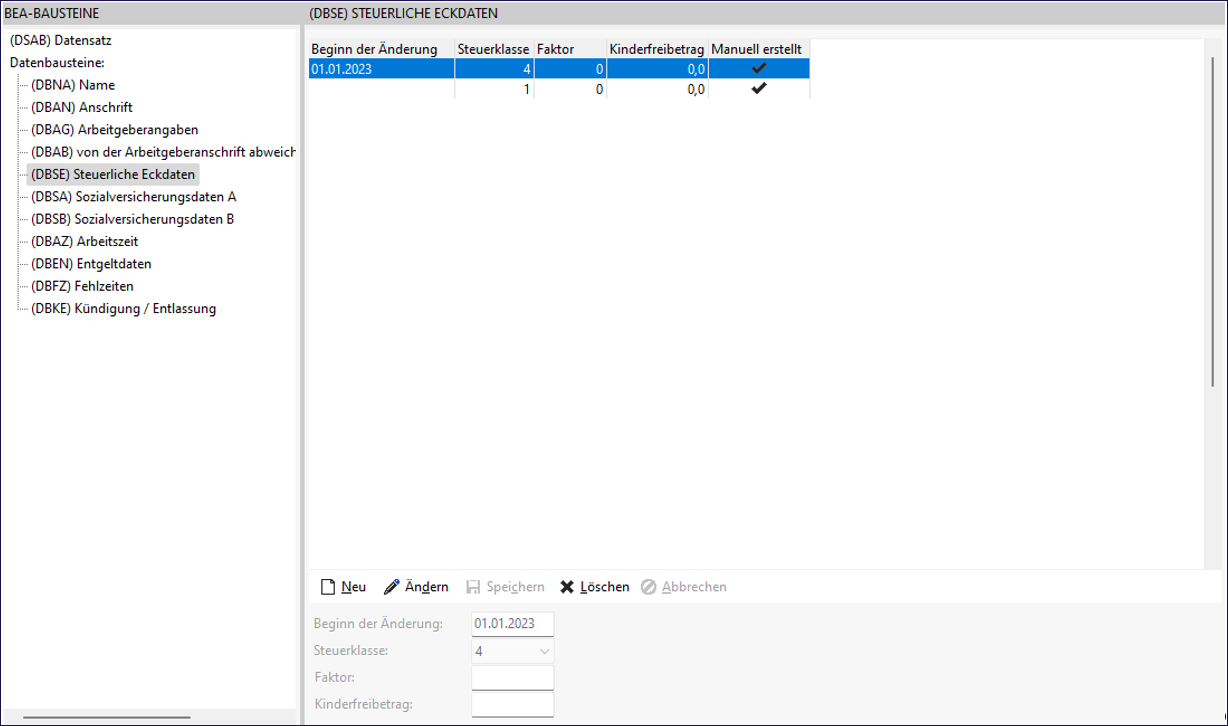Select the 01.01.2023 date cell in the table

tap(381, 69)
